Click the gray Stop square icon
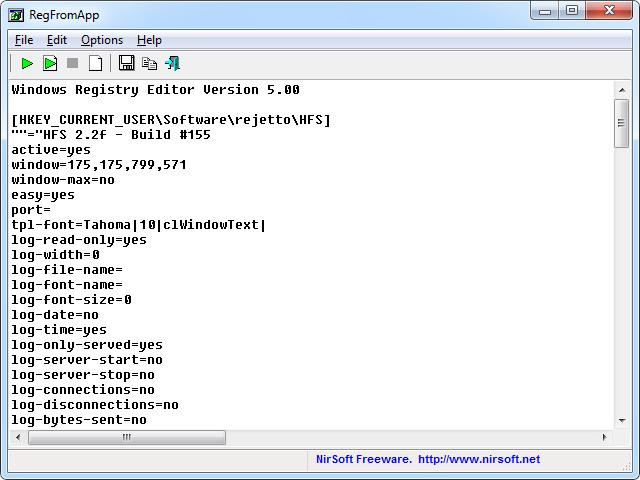This screenshot has width=640, height=480. pos(73,63)
